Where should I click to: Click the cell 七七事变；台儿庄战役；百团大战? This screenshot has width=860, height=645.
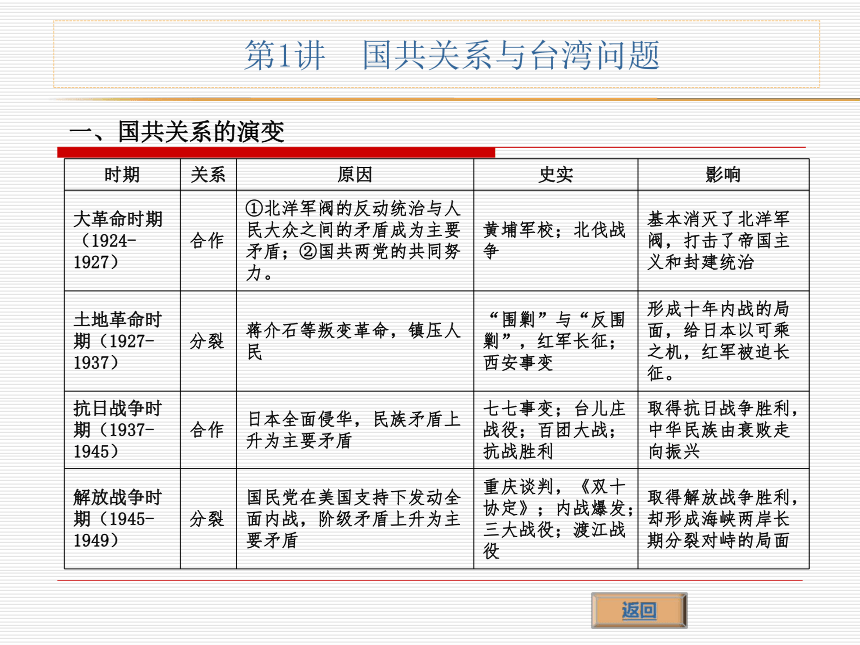556,429
